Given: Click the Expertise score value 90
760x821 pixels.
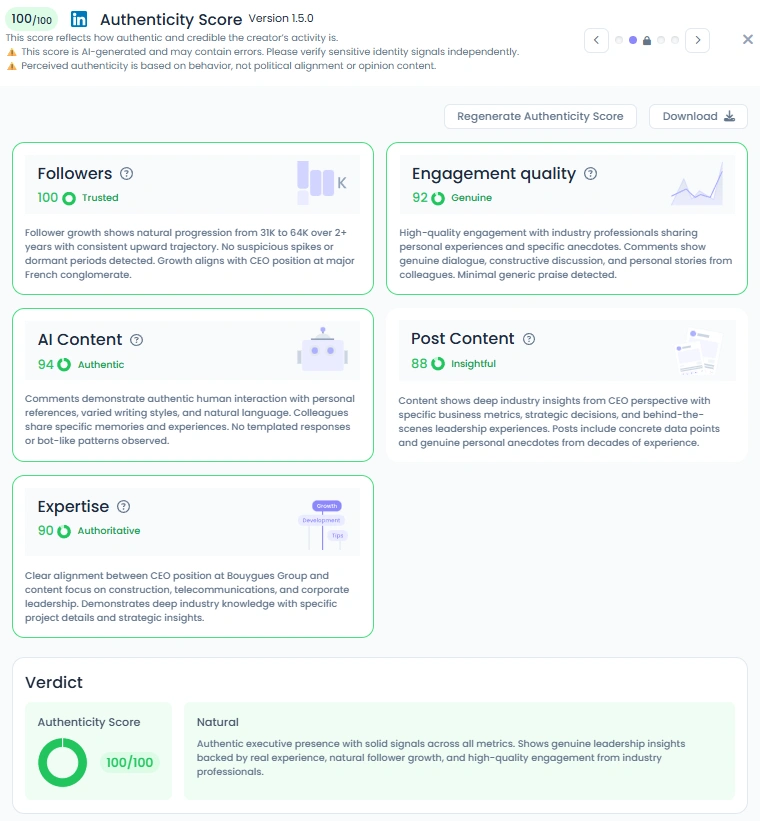Looking at the screenshot, I should [46, 531].
